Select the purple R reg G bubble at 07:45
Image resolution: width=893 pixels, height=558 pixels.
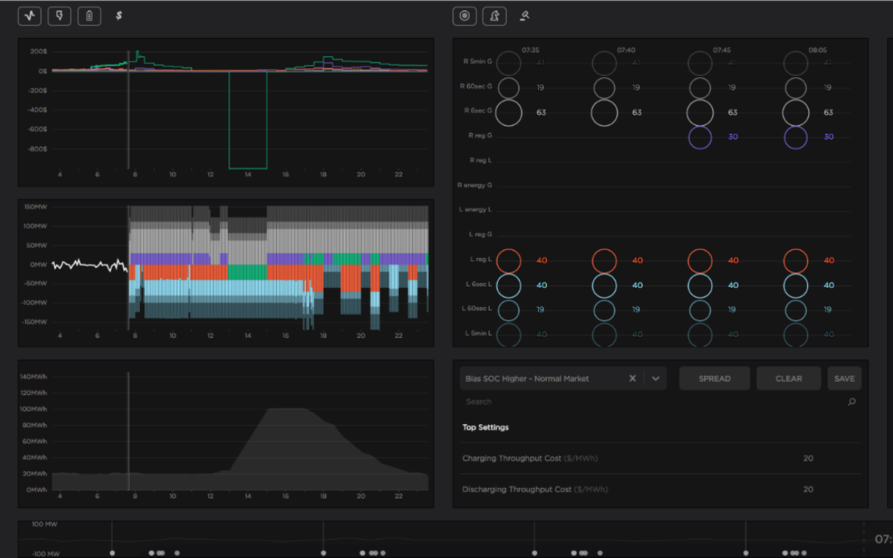click(700, 137)
